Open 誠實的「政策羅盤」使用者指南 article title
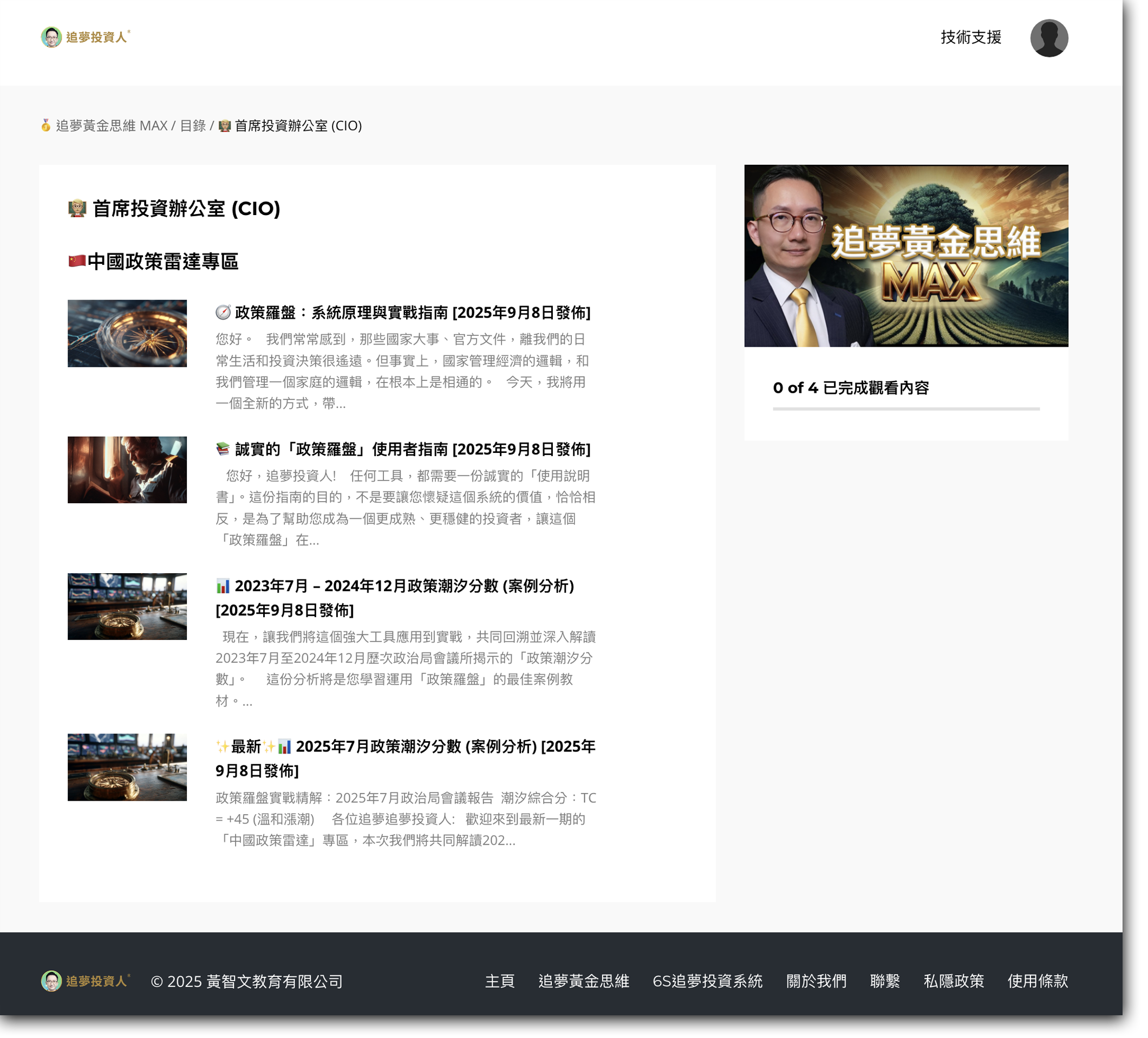 click(x=413, y=450)
